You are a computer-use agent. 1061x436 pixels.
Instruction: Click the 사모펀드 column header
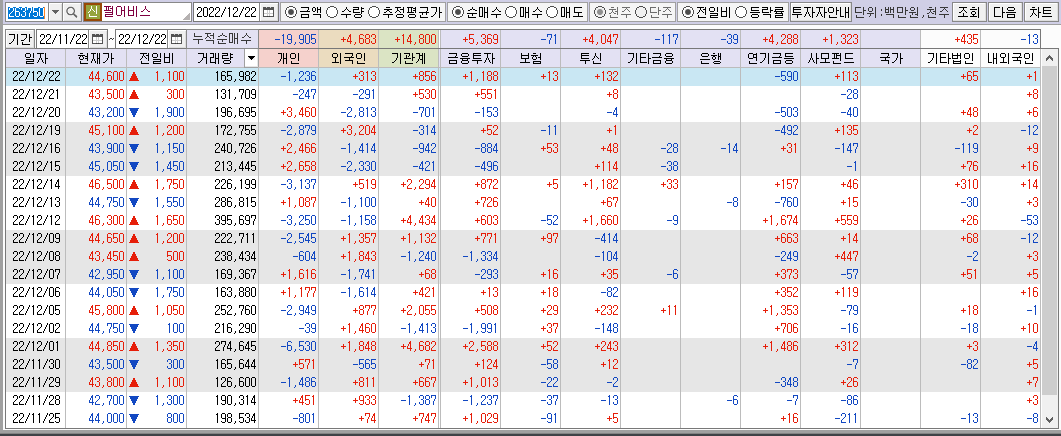coord(831,59)
